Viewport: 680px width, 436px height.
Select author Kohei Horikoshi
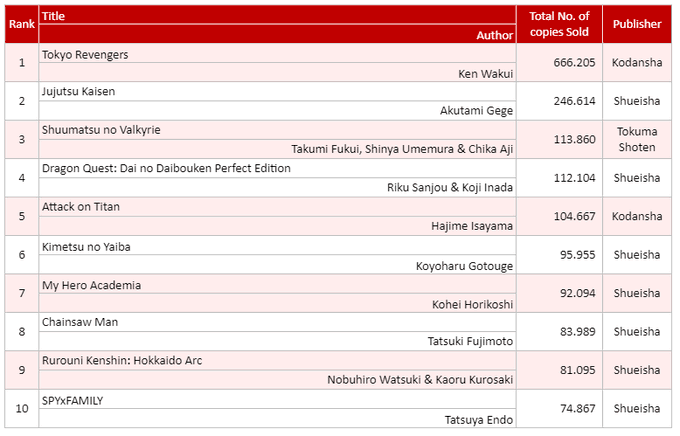(472, 305)
